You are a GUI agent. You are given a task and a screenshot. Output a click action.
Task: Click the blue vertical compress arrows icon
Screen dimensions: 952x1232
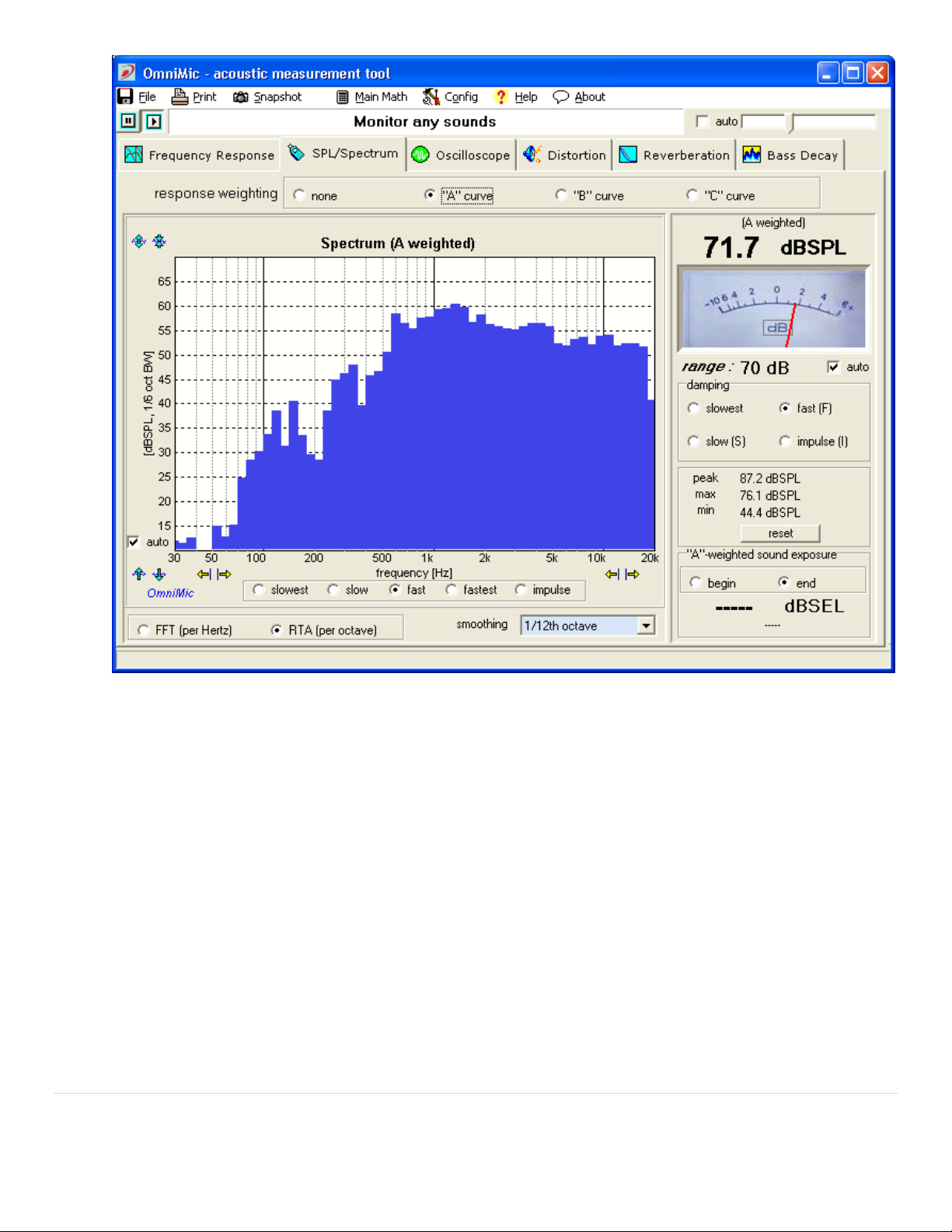coord(159,241)
